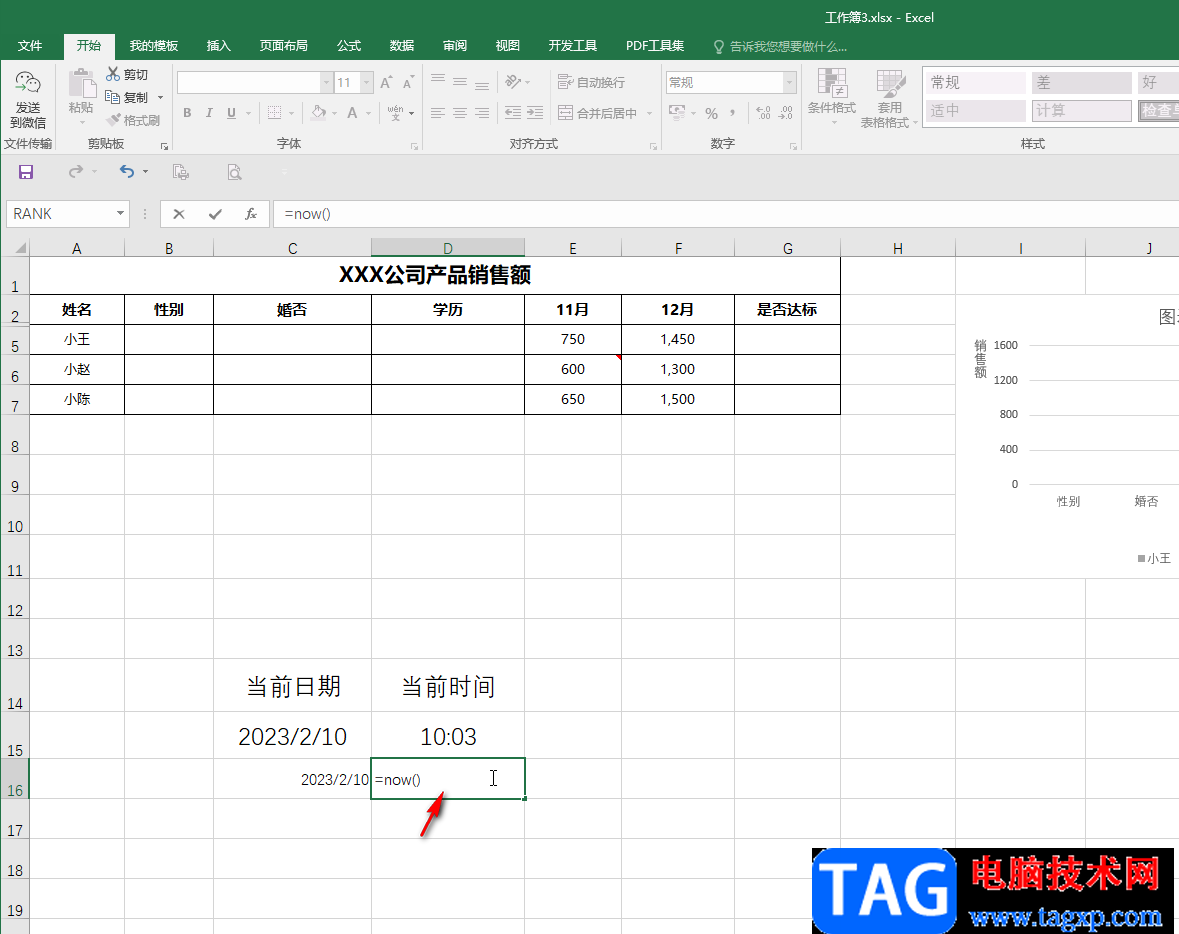The height and width of the screenshot is (934, 1179).
Task: Click the Redo arrow
Action: (x=75, y=172)
